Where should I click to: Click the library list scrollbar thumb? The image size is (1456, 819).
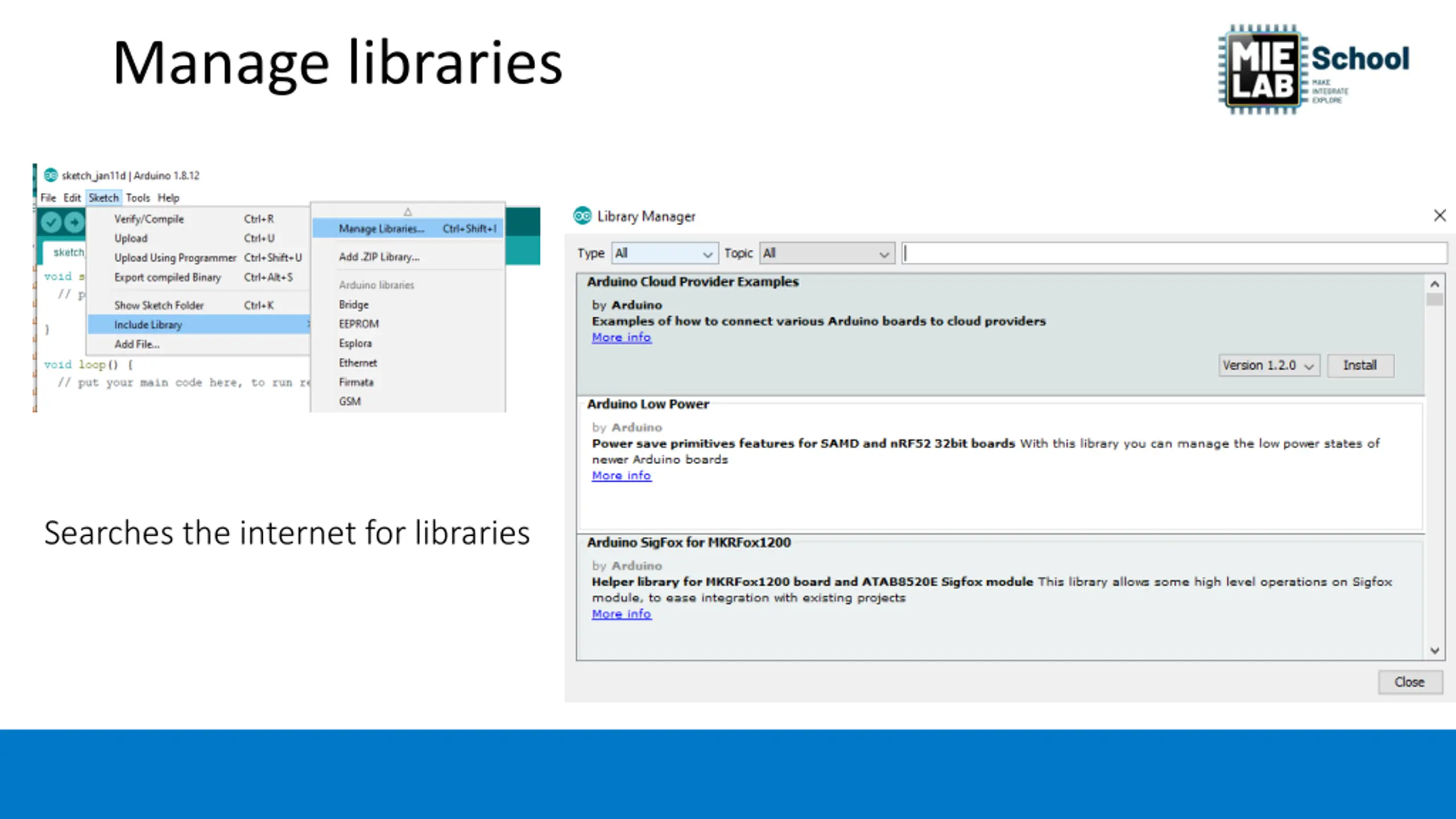coord(1434,299)
